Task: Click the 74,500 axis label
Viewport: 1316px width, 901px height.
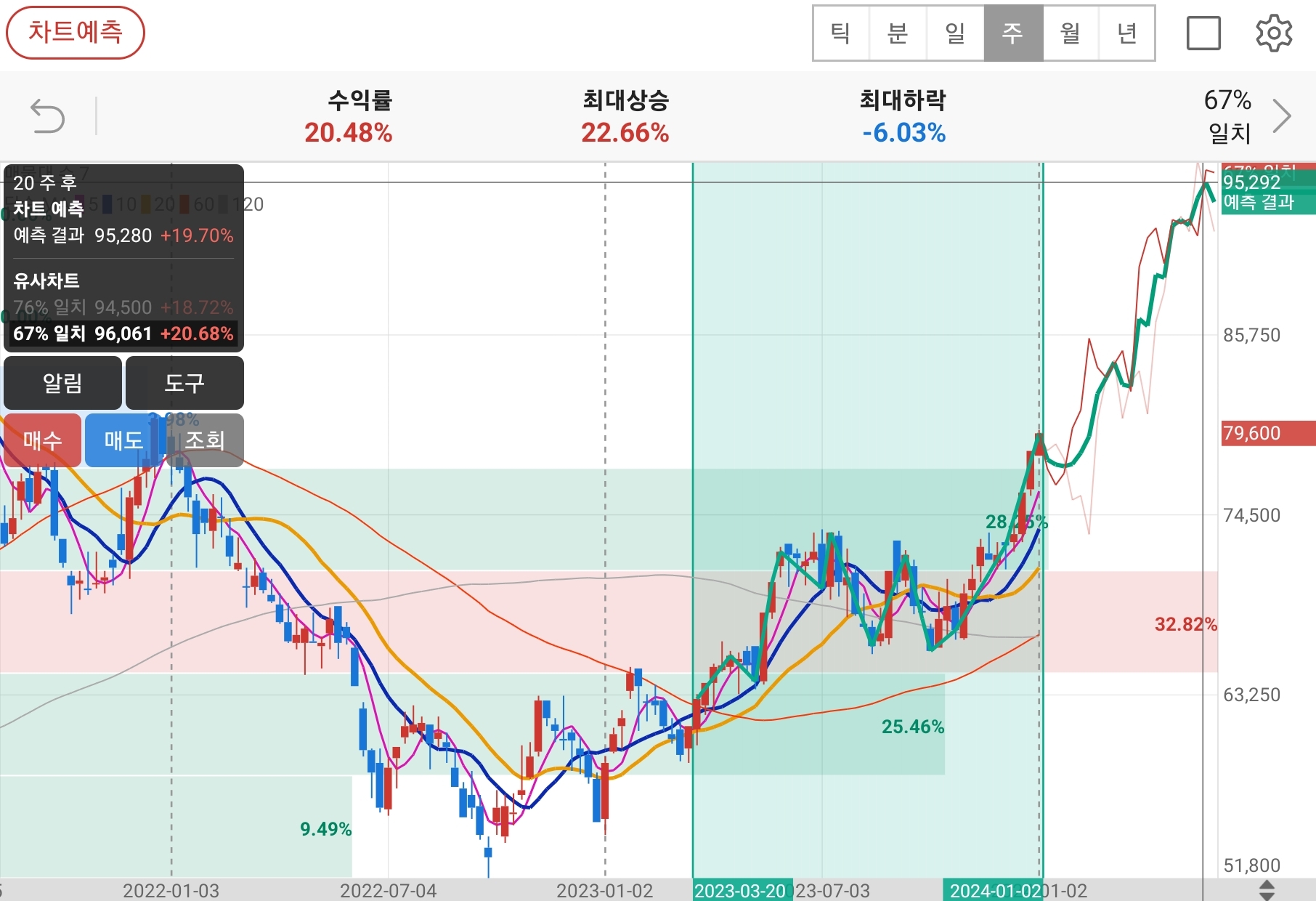Action: pos(1251,515)
